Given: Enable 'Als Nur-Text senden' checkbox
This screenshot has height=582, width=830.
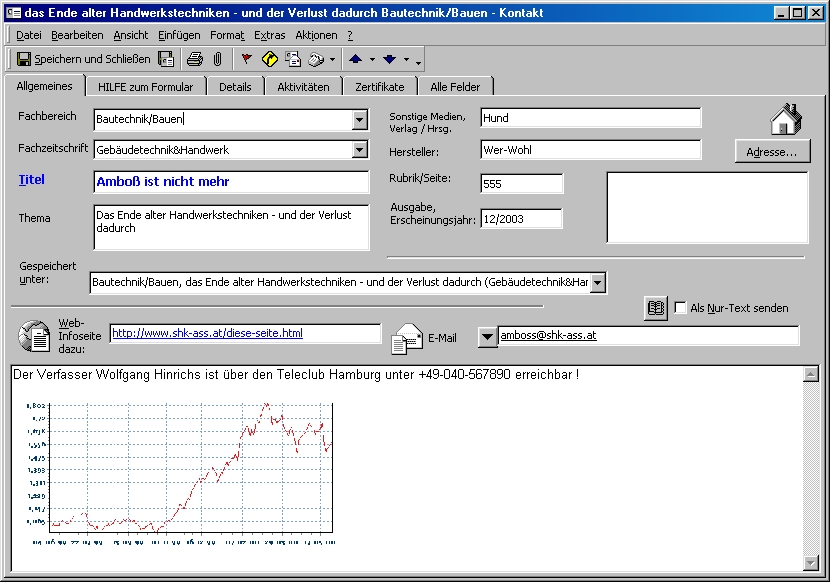Looking at the screenshot, I should [681, 308].
